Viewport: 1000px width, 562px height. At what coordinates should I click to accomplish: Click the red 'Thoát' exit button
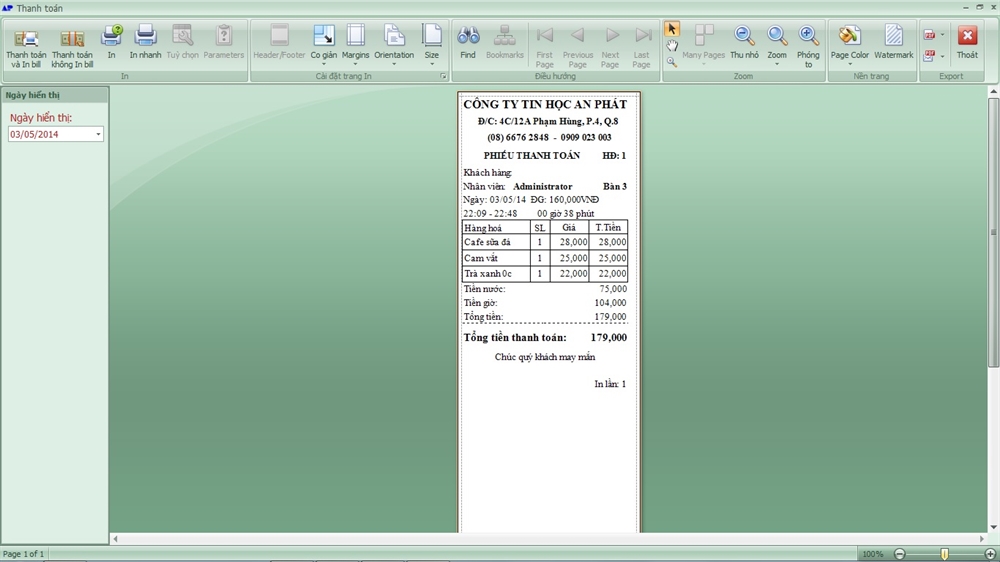tap(967, 42)
